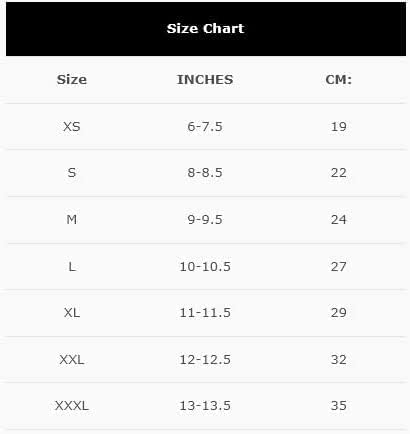Click the 27 cm value
This screenshot has height=434, width=410.
click(339, 267)
